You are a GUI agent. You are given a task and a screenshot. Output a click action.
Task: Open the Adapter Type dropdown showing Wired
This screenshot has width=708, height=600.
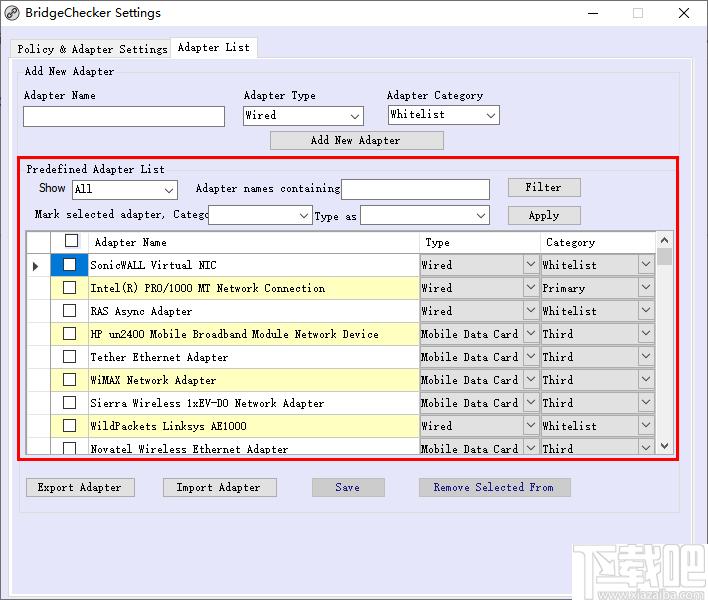303,116
